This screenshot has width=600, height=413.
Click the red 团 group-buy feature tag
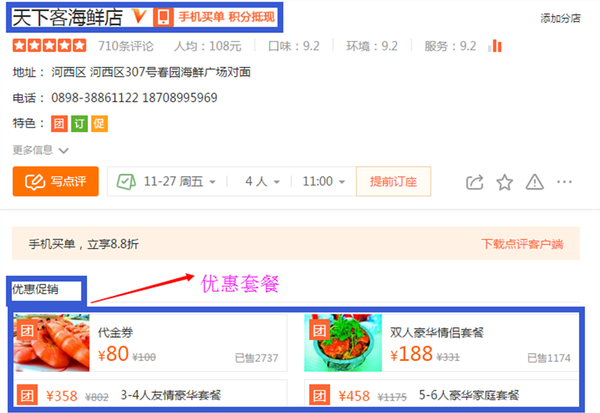point(59,124)
